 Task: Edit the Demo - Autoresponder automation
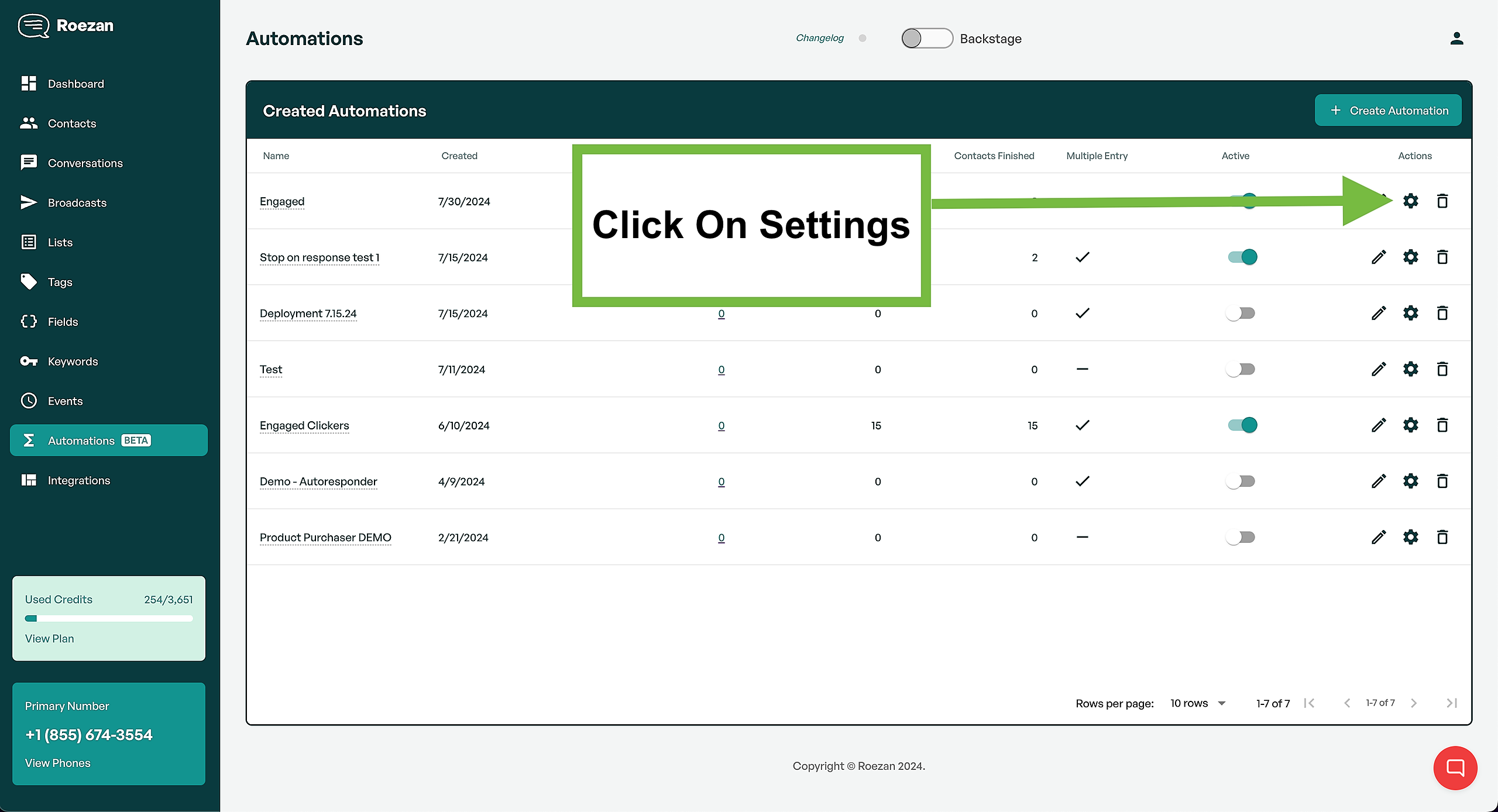pyautogui.click(x=1379, y=481)
